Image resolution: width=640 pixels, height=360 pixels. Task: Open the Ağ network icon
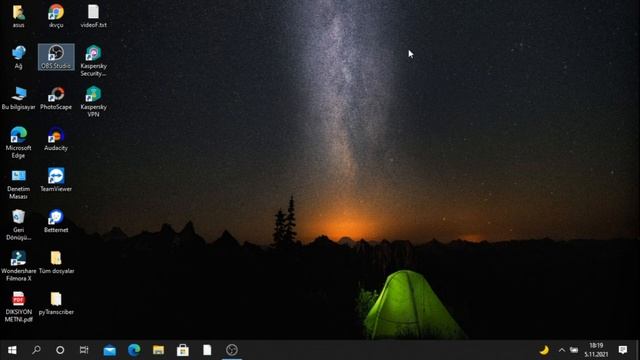click(x=18, y=57)
